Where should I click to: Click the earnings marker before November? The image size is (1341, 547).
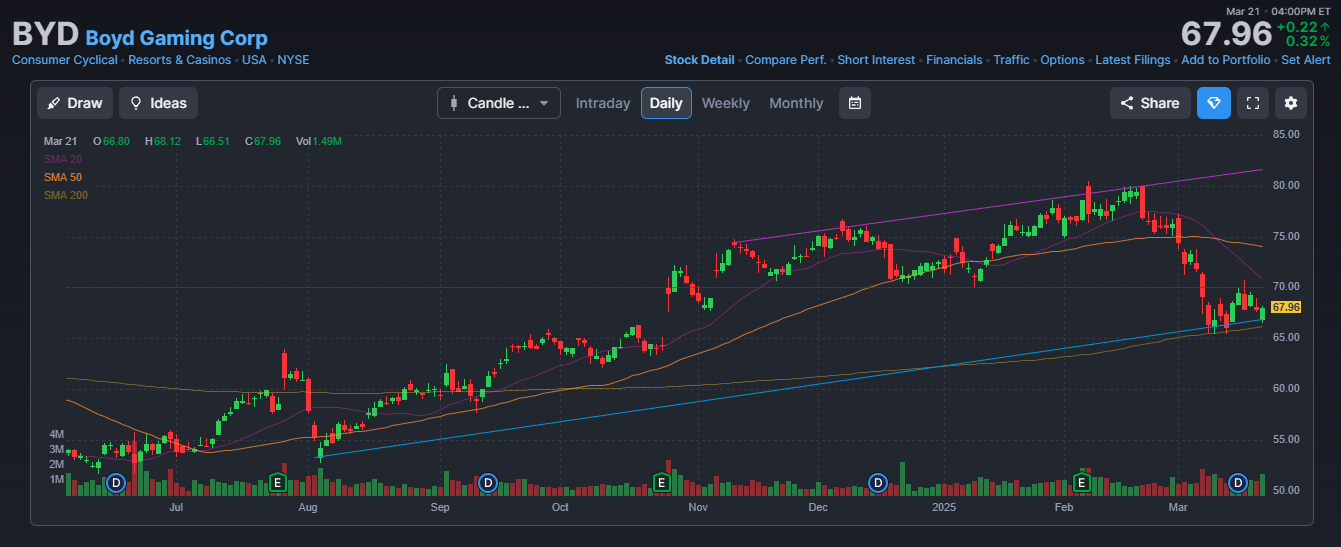[661, 483]
